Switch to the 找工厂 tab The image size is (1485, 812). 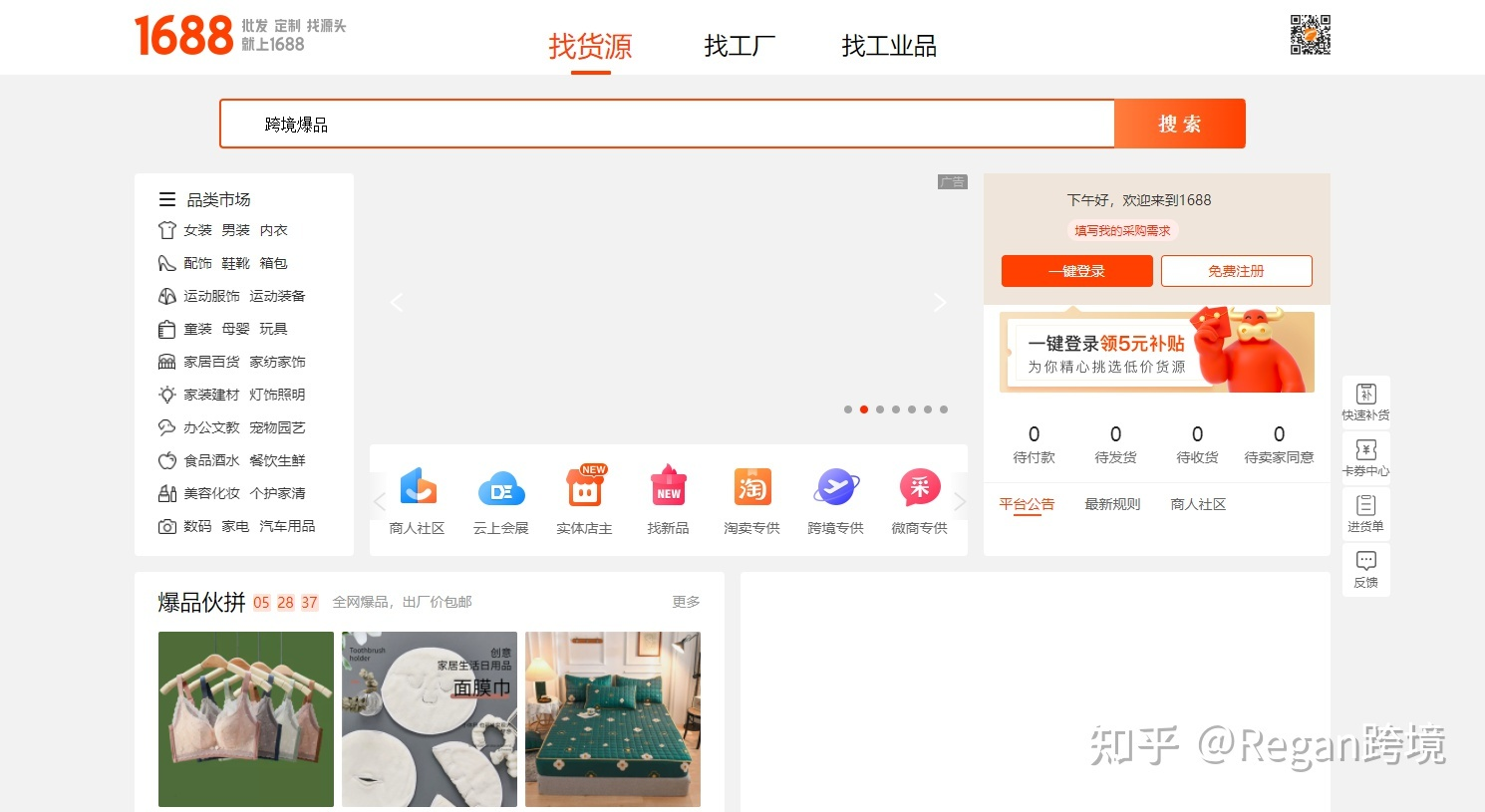click(x=739, y=46)
